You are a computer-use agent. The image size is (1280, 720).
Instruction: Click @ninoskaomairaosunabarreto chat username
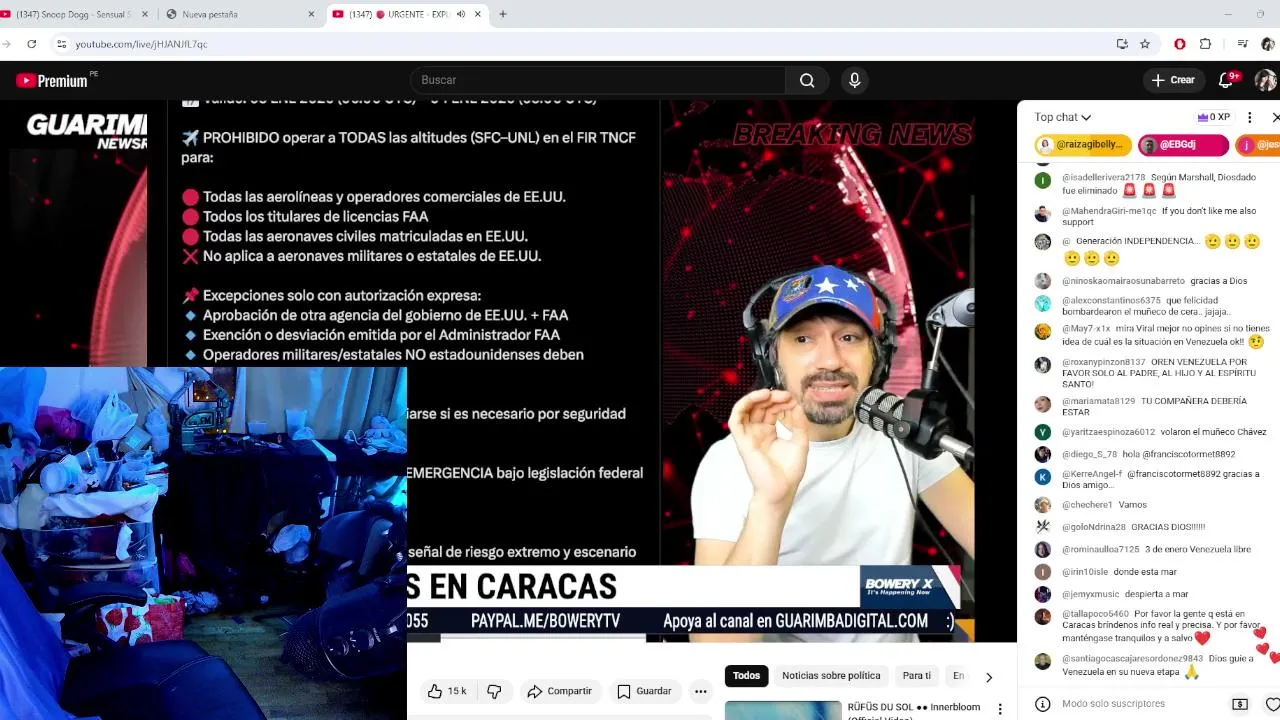coord(1123,281)
